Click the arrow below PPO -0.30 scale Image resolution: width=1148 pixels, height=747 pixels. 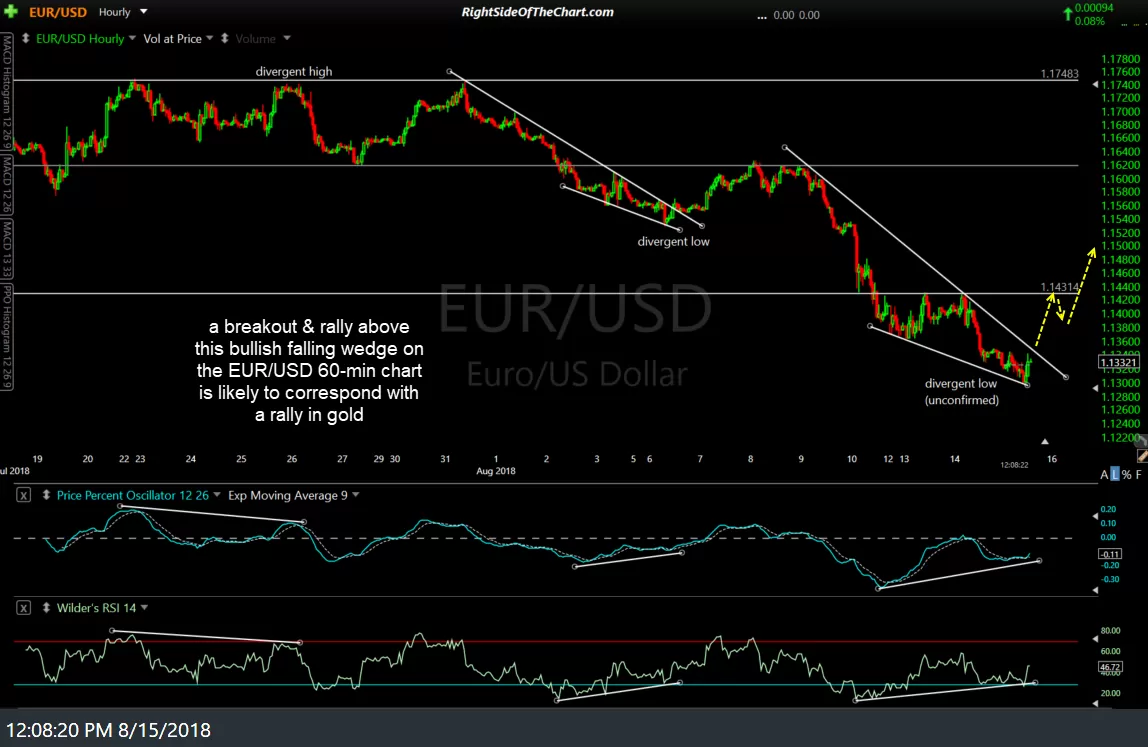coord(1095,590)
